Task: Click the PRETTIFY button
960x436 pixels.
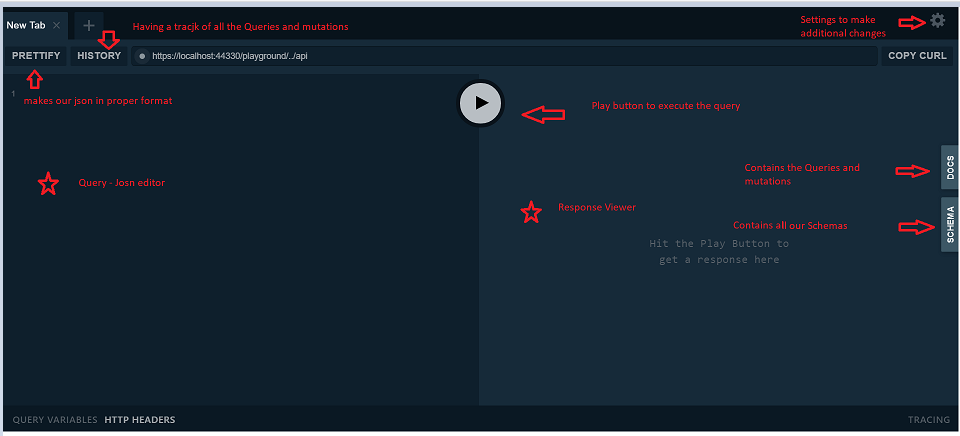Action: coord(36,56)
